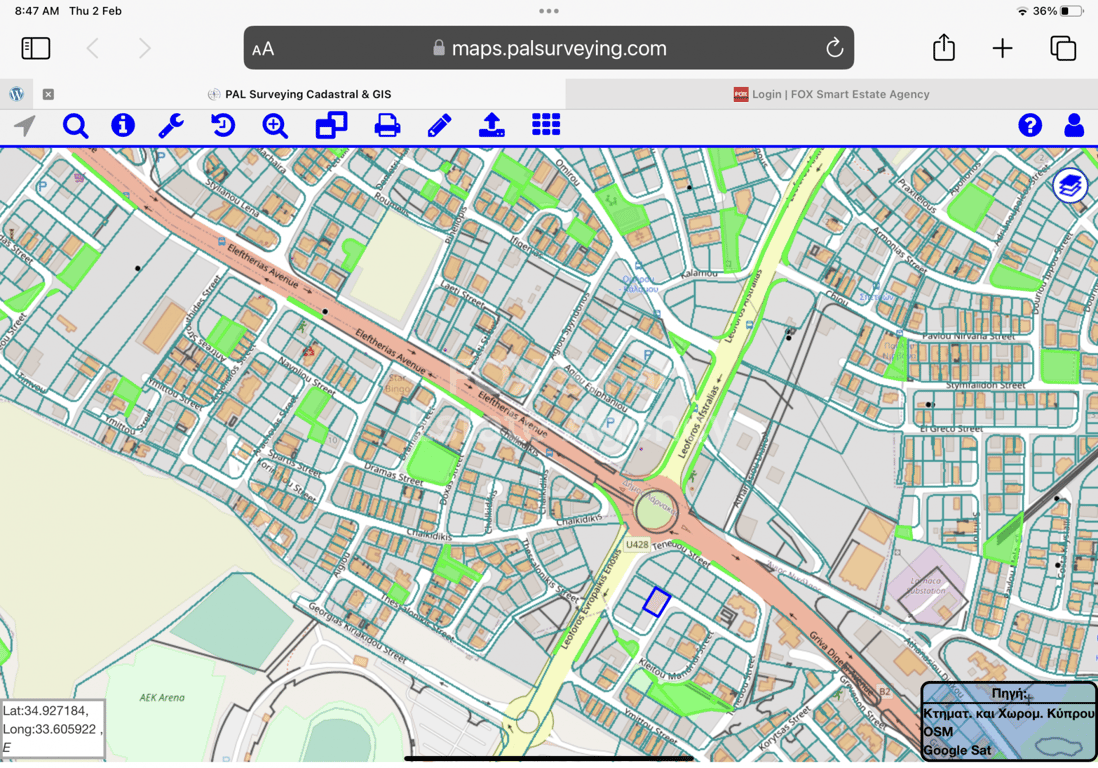Print the current map view
1098x768 pixels.
387,126
